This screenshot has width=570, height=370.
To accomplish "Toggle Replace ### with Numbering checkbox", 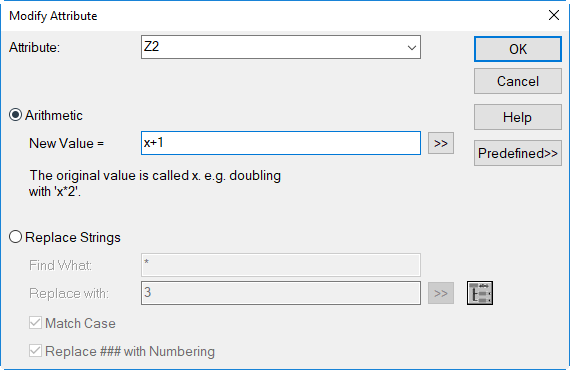I will pos(35,351).
